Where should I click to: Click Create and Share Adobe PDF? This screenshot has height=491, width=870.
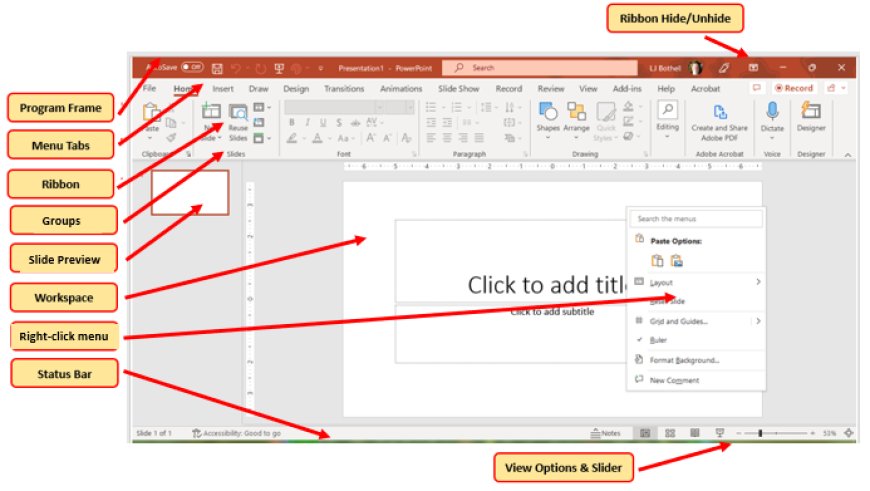(719, 118)
